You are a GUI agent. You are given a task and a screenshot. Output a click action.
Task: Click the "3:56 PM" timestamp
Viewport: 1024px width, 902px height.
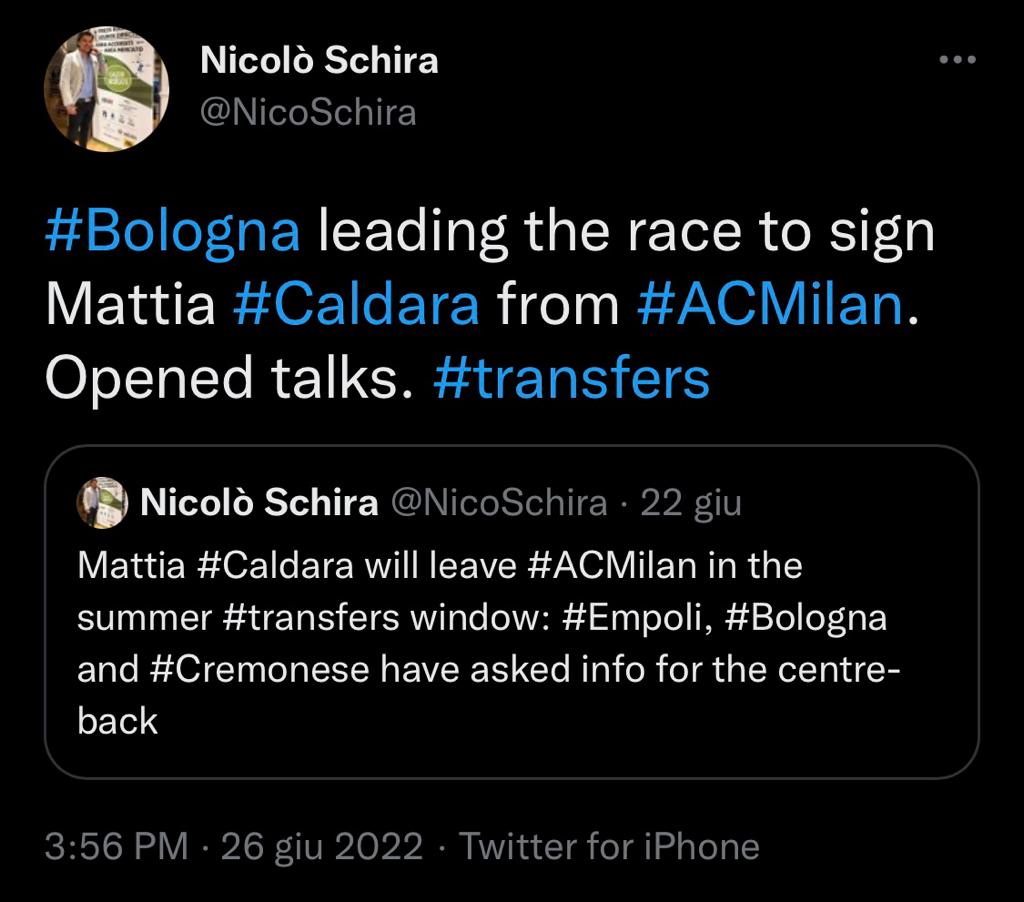[x=117, y=847]
